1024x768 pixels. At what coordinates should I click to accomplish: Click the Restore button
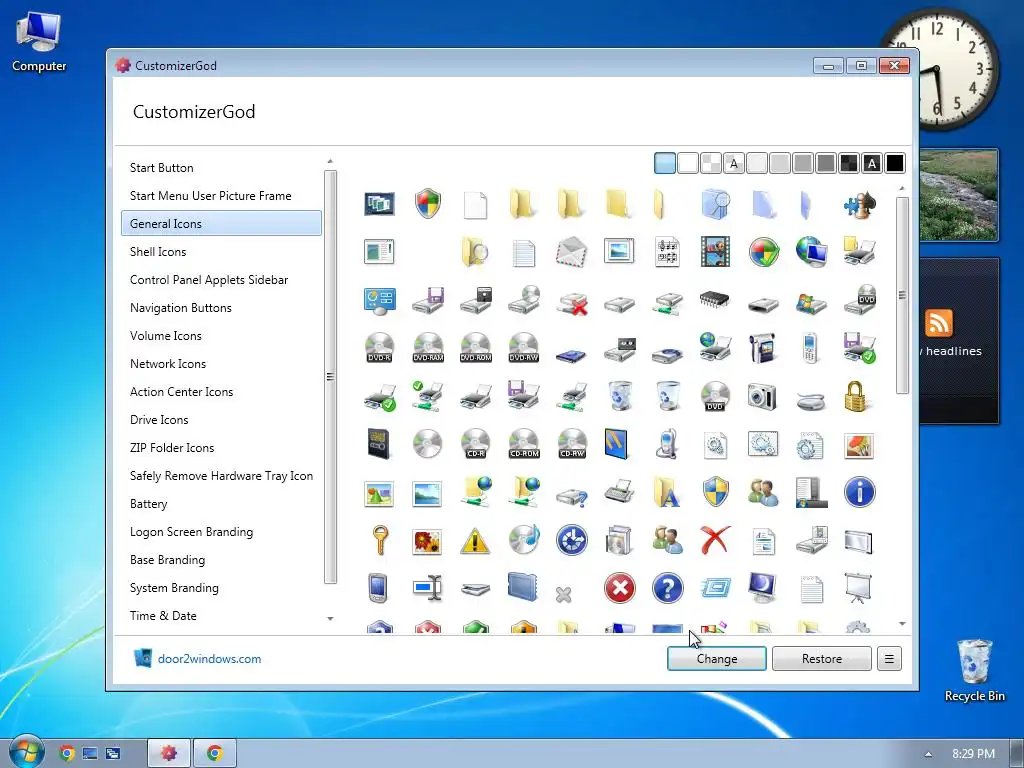822,659
